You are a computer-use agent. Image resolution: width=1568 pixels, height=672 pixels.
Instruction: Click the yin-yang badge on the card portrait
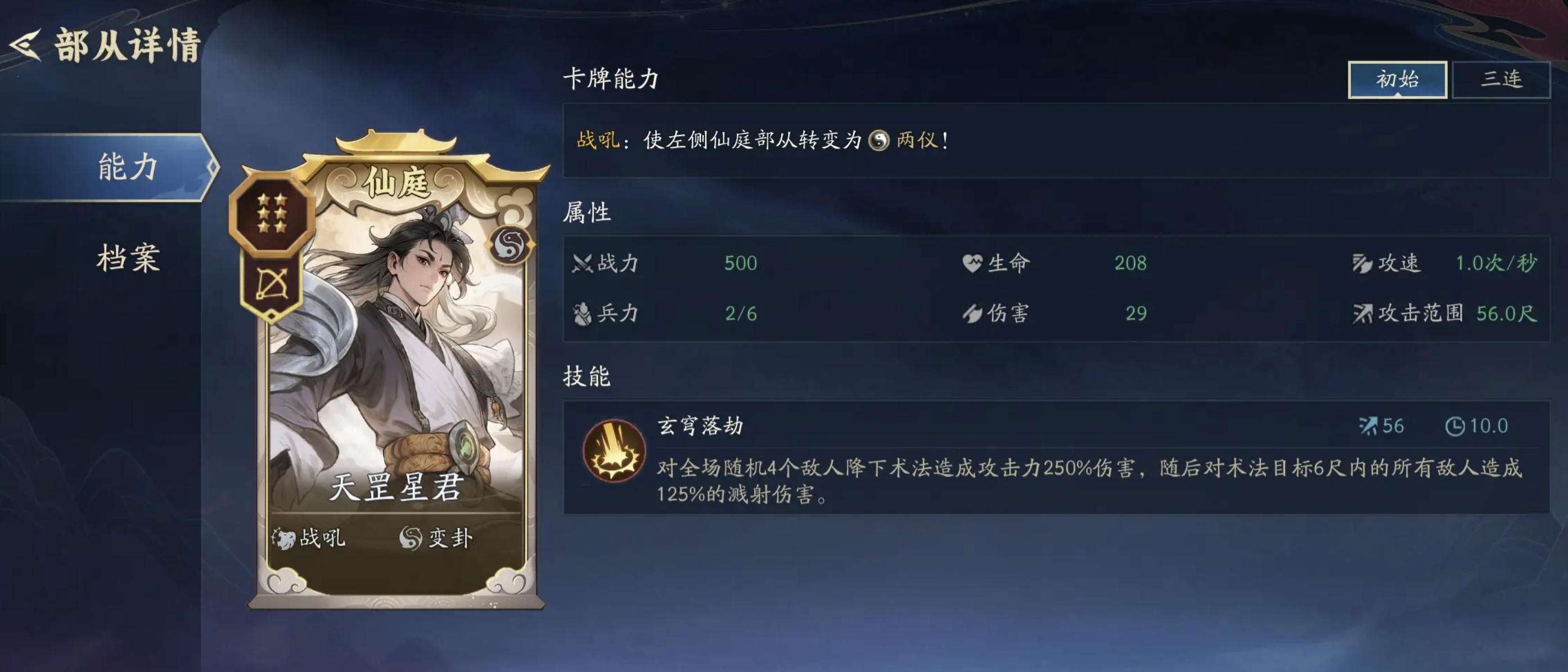[509, 245]
